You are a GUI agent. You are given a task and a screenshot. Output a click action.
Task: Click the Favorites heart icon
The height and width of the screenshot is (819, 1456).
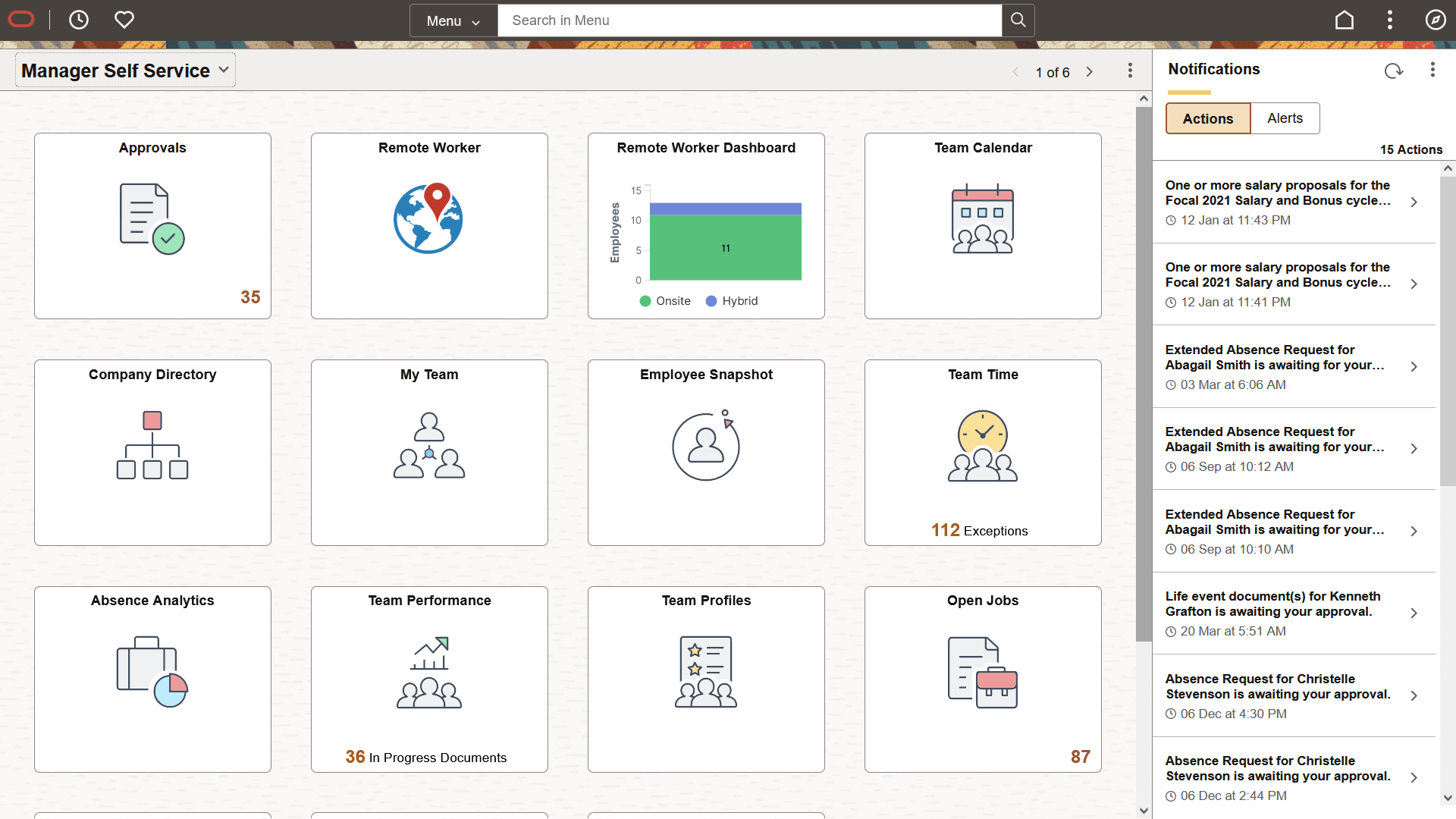(124, 20)
